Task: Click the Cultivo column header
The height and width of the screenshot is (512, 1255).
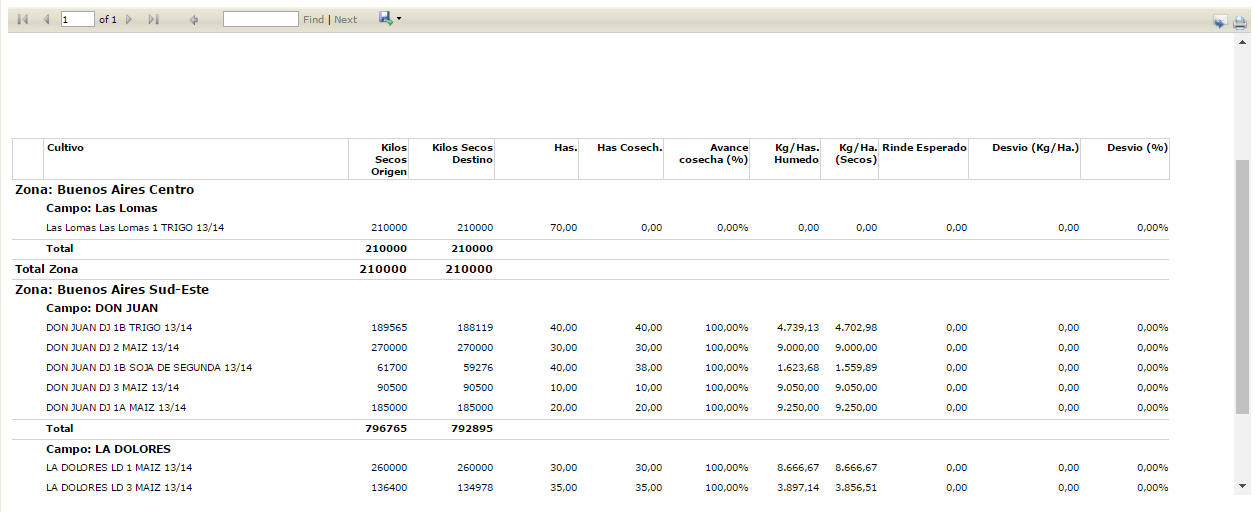Action: click(65, 148)
